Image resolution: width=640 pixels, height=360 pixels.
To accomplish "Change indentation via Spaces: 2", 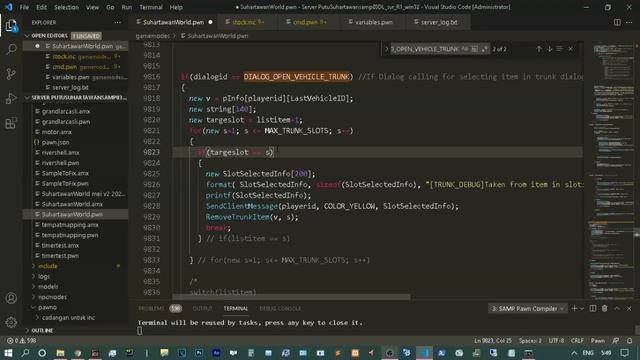I will point(530,340).
